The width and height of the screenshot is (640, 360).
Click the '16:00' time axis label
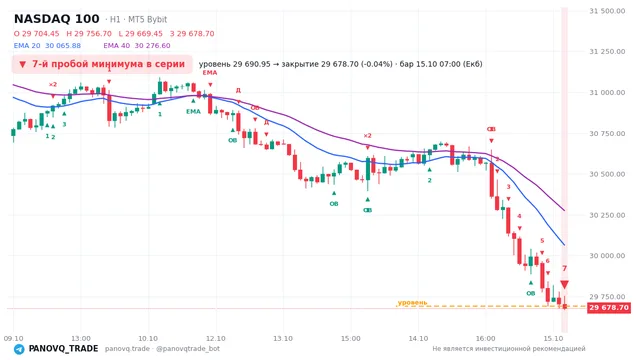click(485, 338)
